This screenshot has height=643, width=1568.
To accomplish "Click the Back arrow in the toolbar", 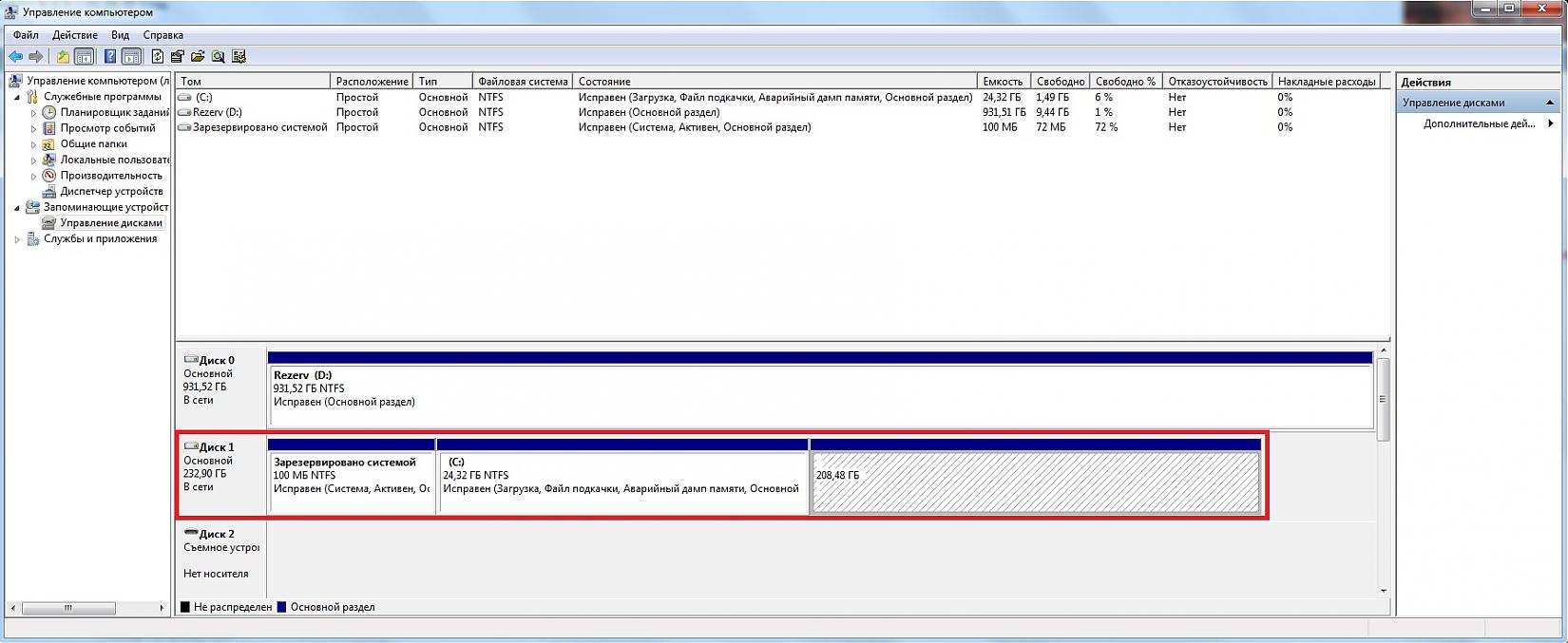I will click(15, 57).
